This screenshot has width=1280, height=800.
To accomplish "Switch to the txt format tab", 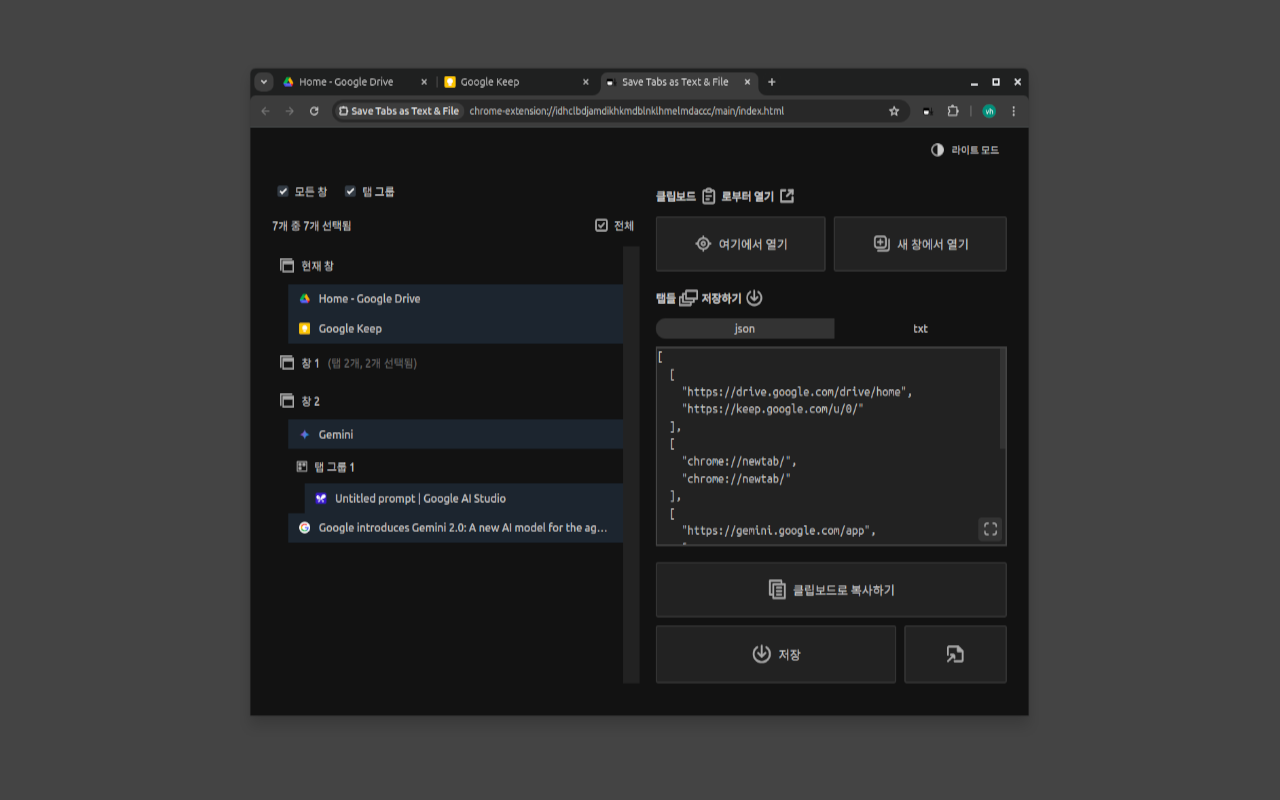I will (920, 329).
